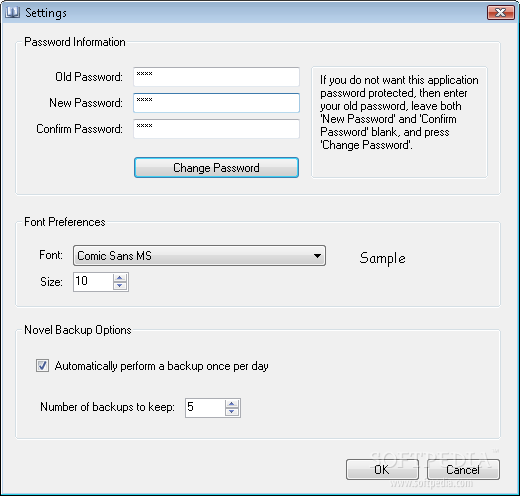Image resolution: width=520 pixels, height=496 pixels.
Task: Click the Change Password button
Action: [216, 168]
